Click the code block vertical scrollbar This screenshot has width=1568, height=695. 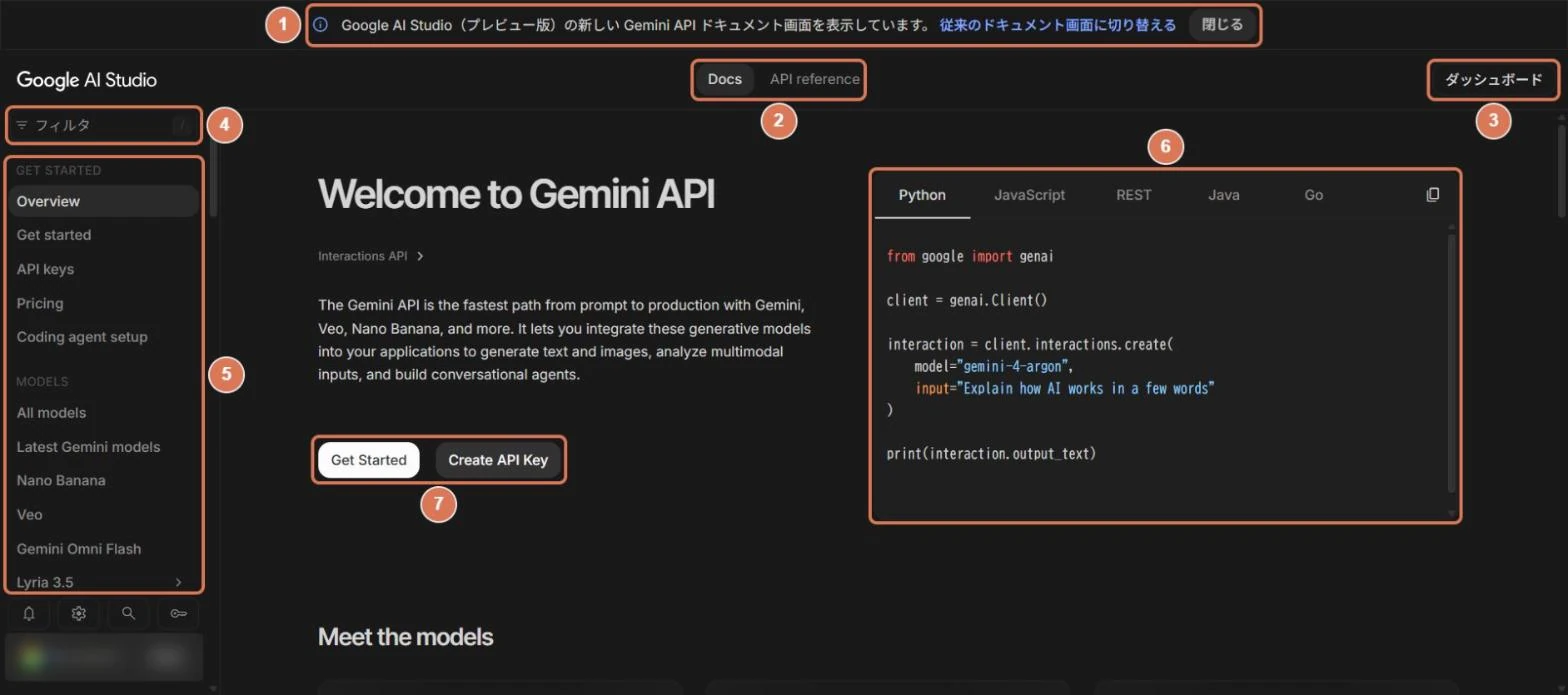click(1452, 363)
